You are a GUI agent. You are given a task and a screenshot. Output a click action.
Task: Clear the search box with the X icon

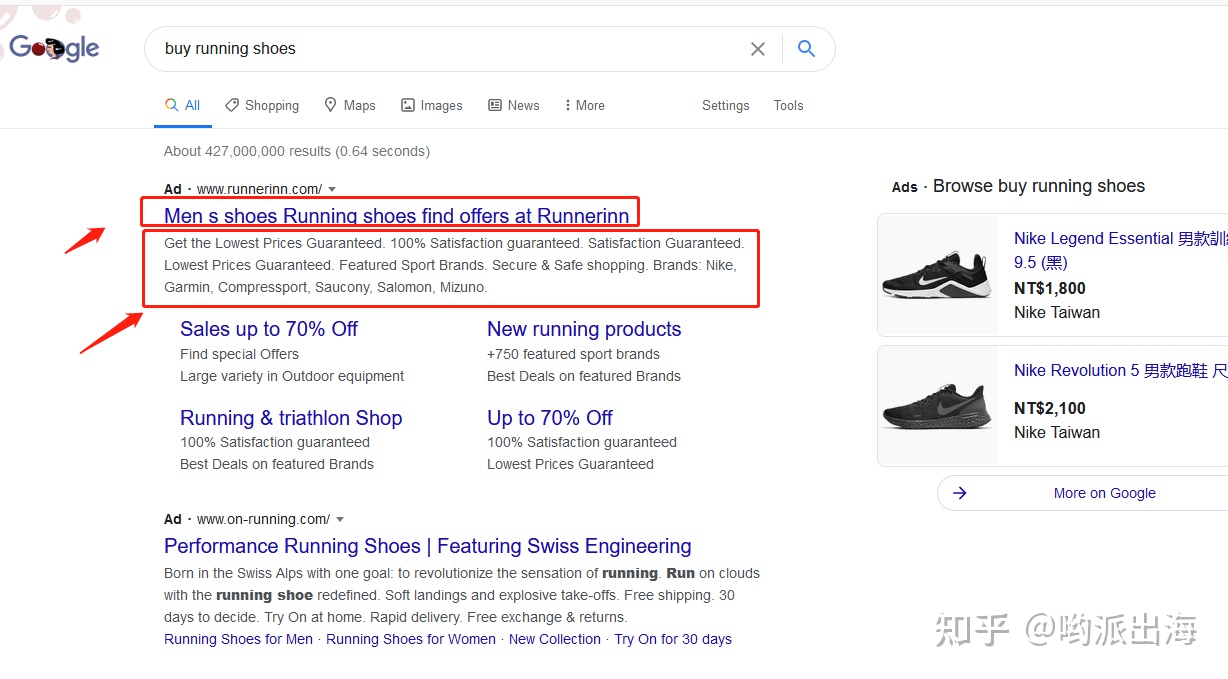758,49
